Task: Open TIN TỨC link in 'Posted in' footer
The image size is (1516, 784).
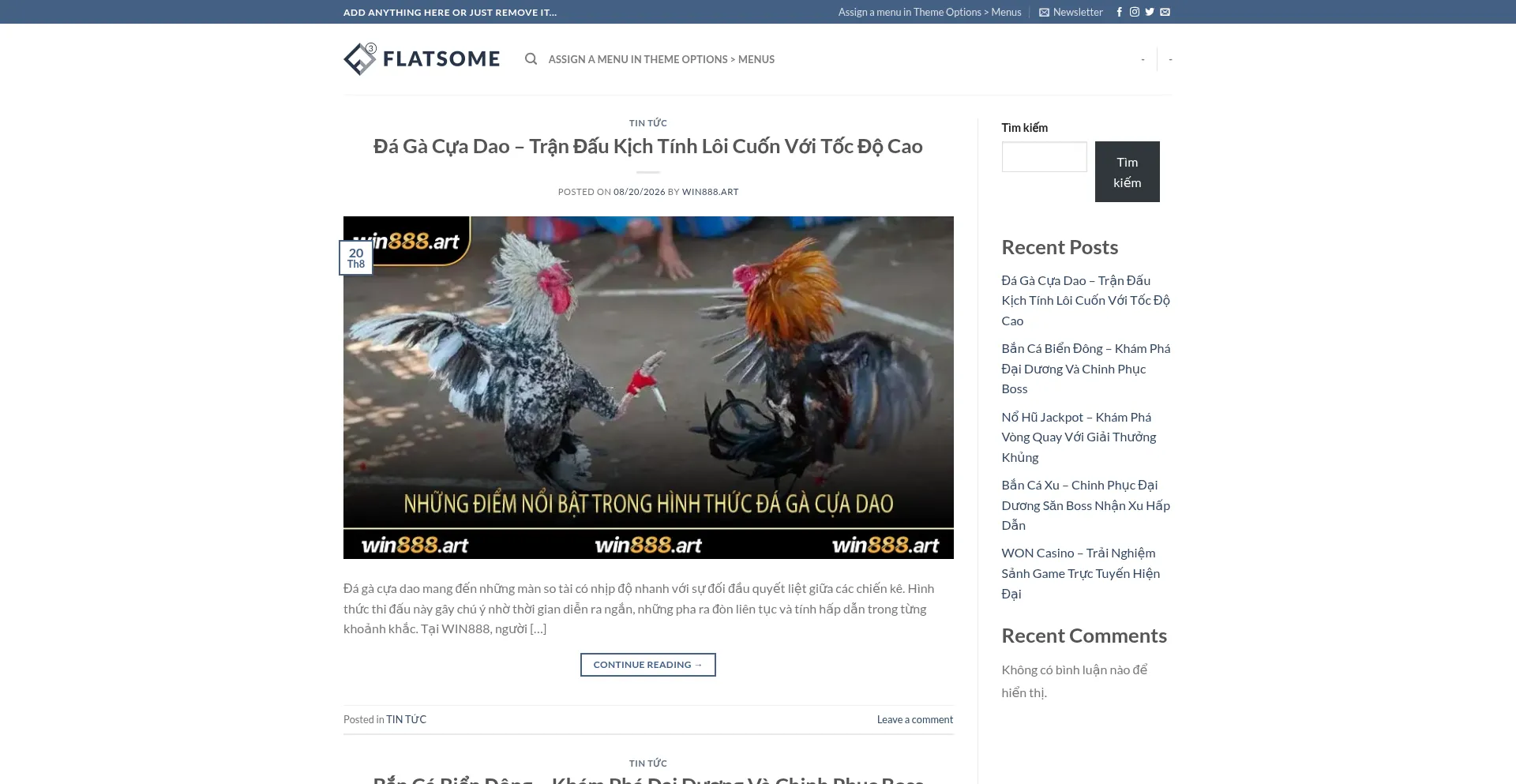Action: click(406, 719)
